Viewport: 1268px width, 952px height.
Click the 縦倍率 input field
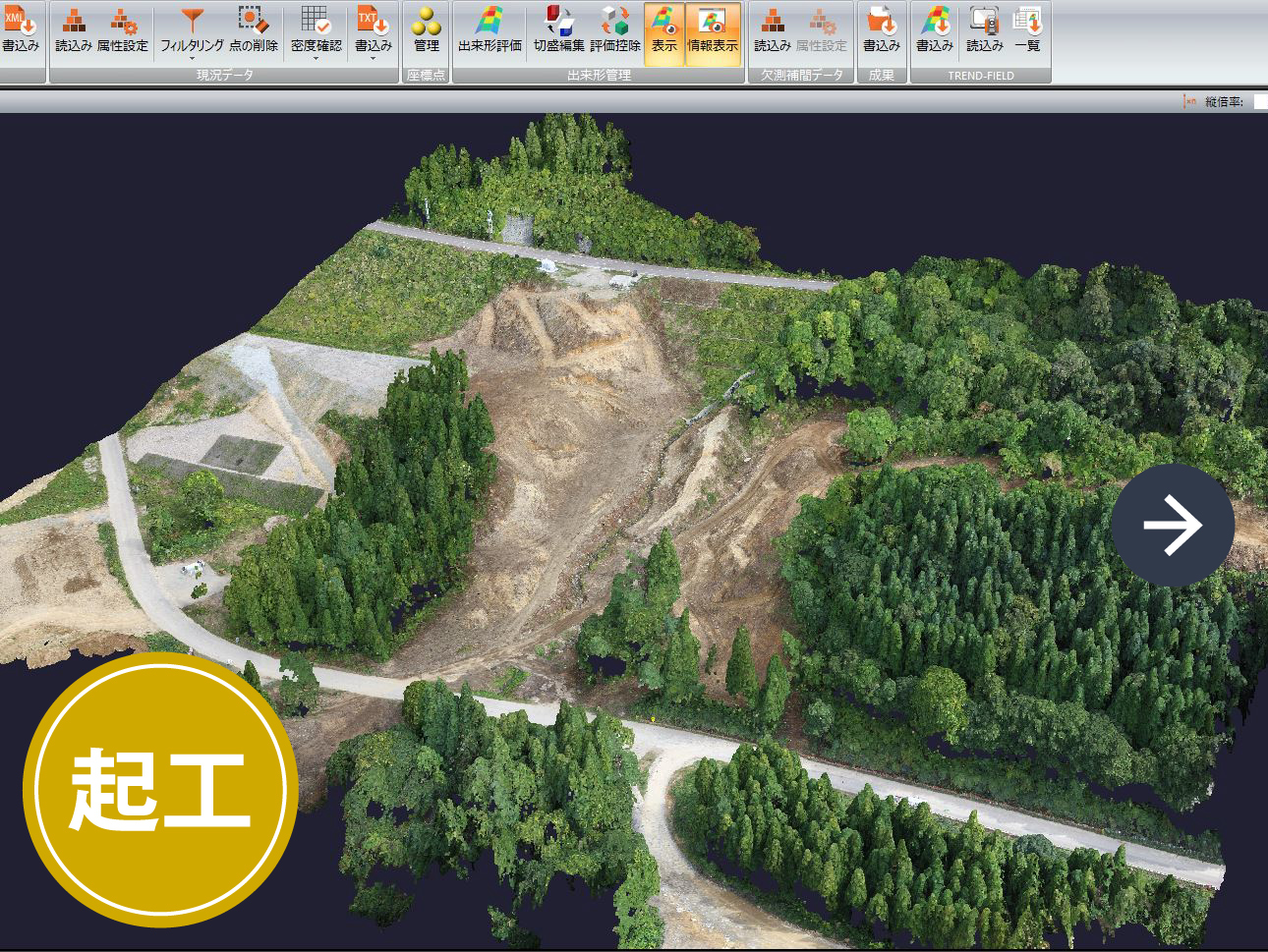[x=1260, y=101]
